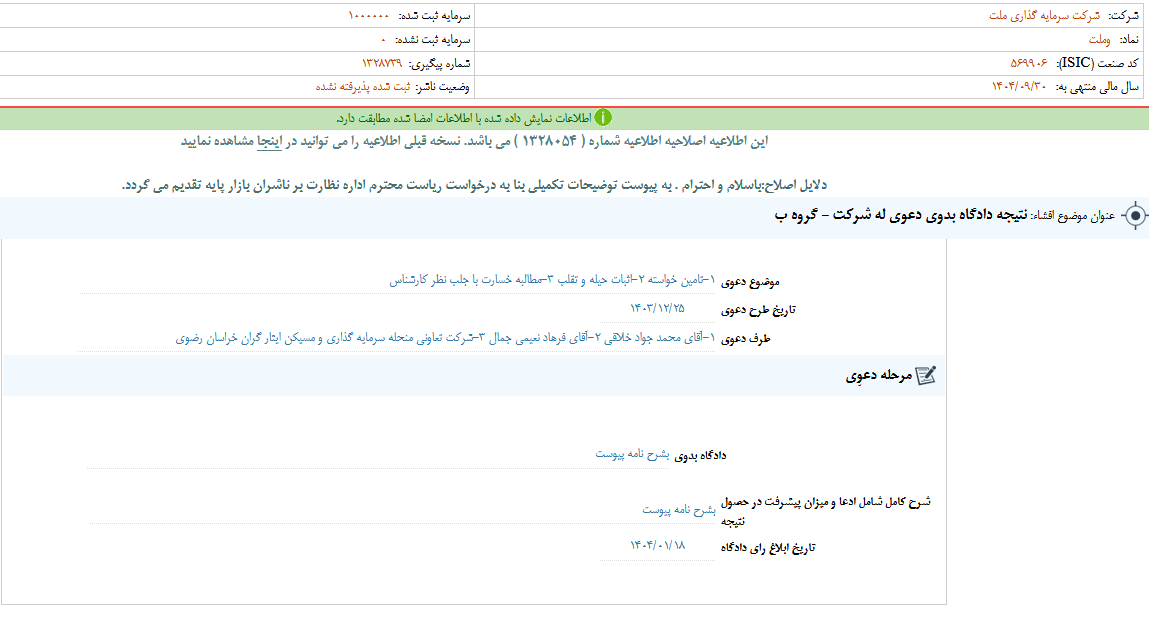This screenshot has height=620, width=1149.
Task: Click the company name شرکت سرمایه گذاری ملت
Action: (1044, 15)
